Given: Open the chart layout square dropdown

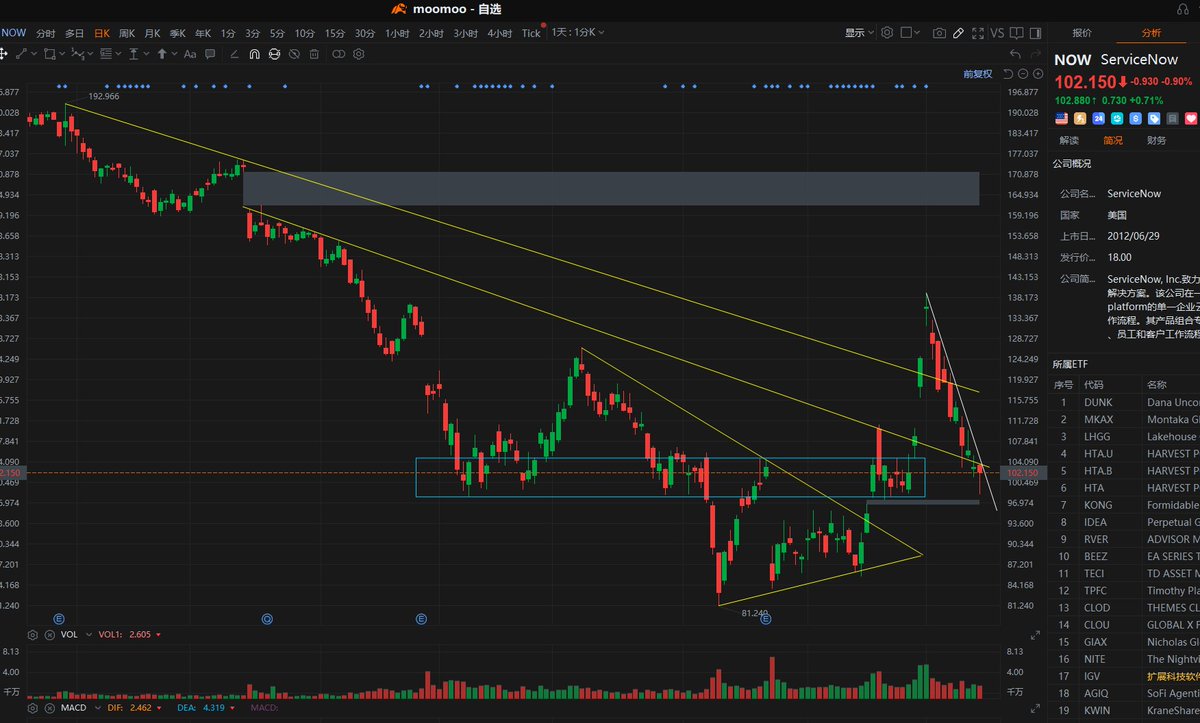Looking at the screenshot, I should click(x=911, y=33).
